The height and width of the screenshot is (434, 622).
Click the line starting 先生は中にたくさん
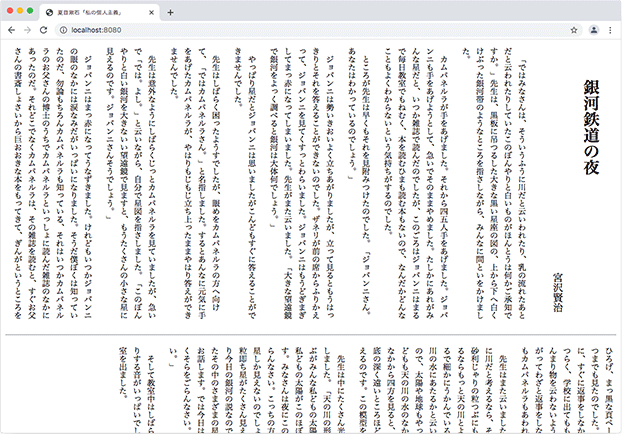coord(341,393)
